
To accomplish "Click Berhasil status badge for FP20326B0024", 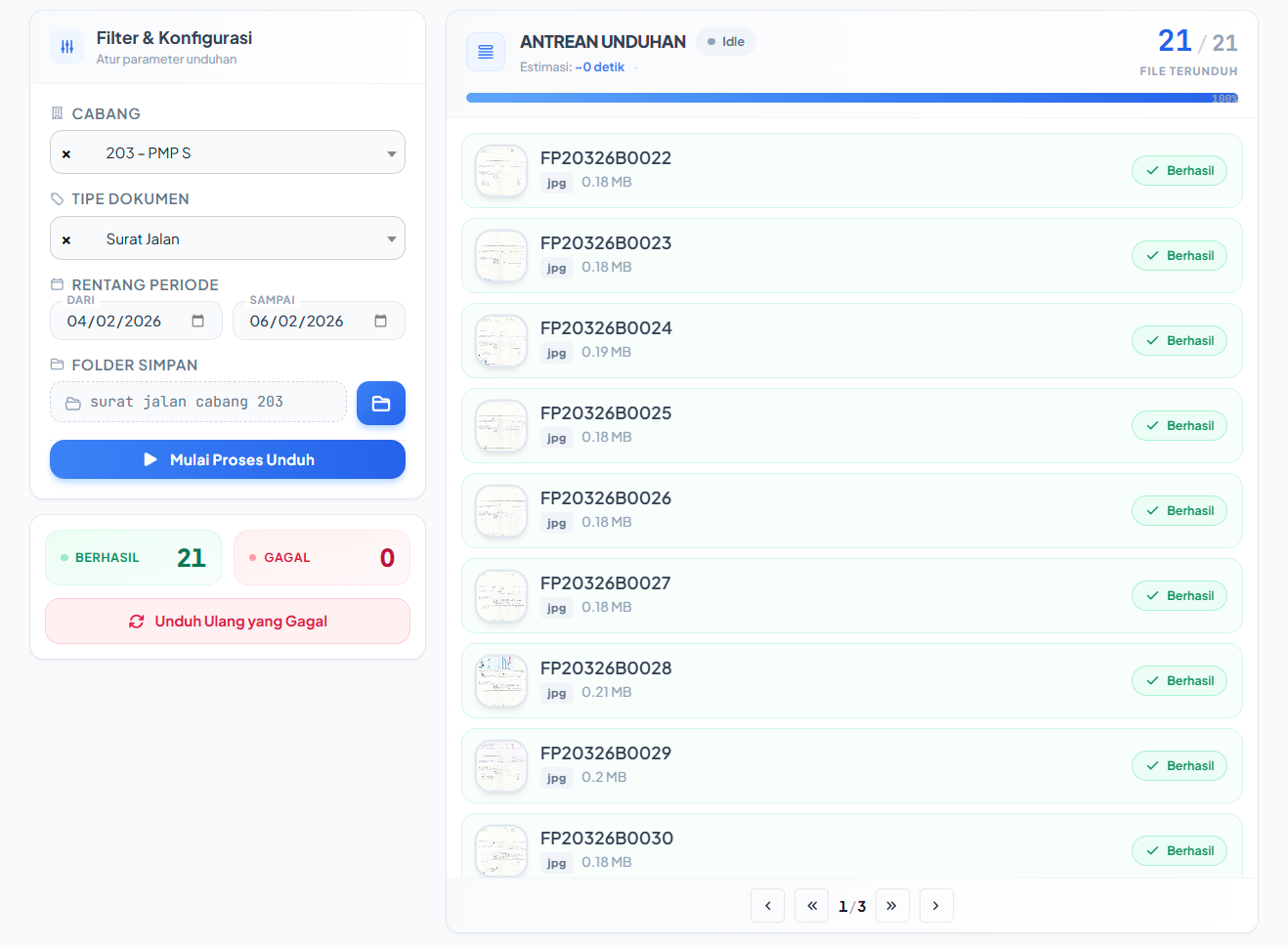I will (1180, 341).
